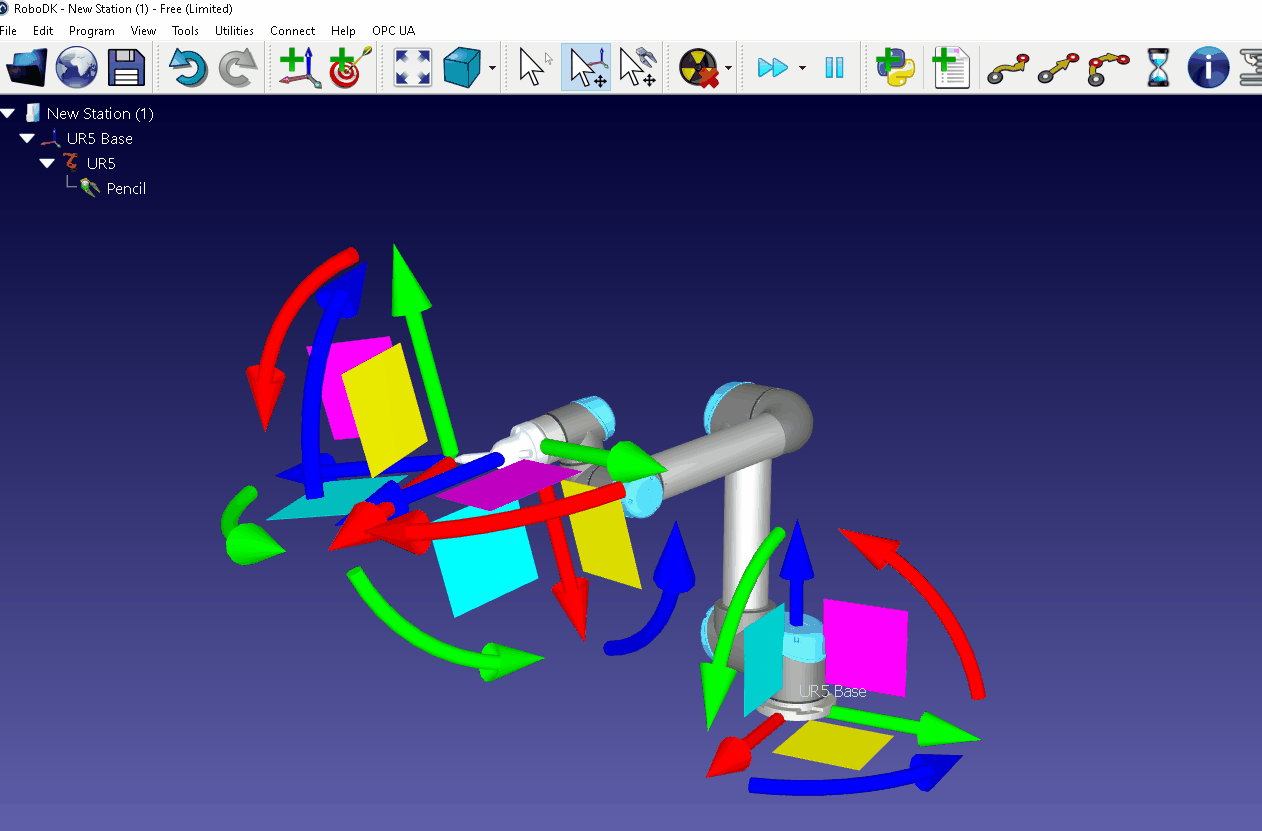Open the Help menu
The height and width of the screenshot is (831, 1262).
[x=343, y=31]
